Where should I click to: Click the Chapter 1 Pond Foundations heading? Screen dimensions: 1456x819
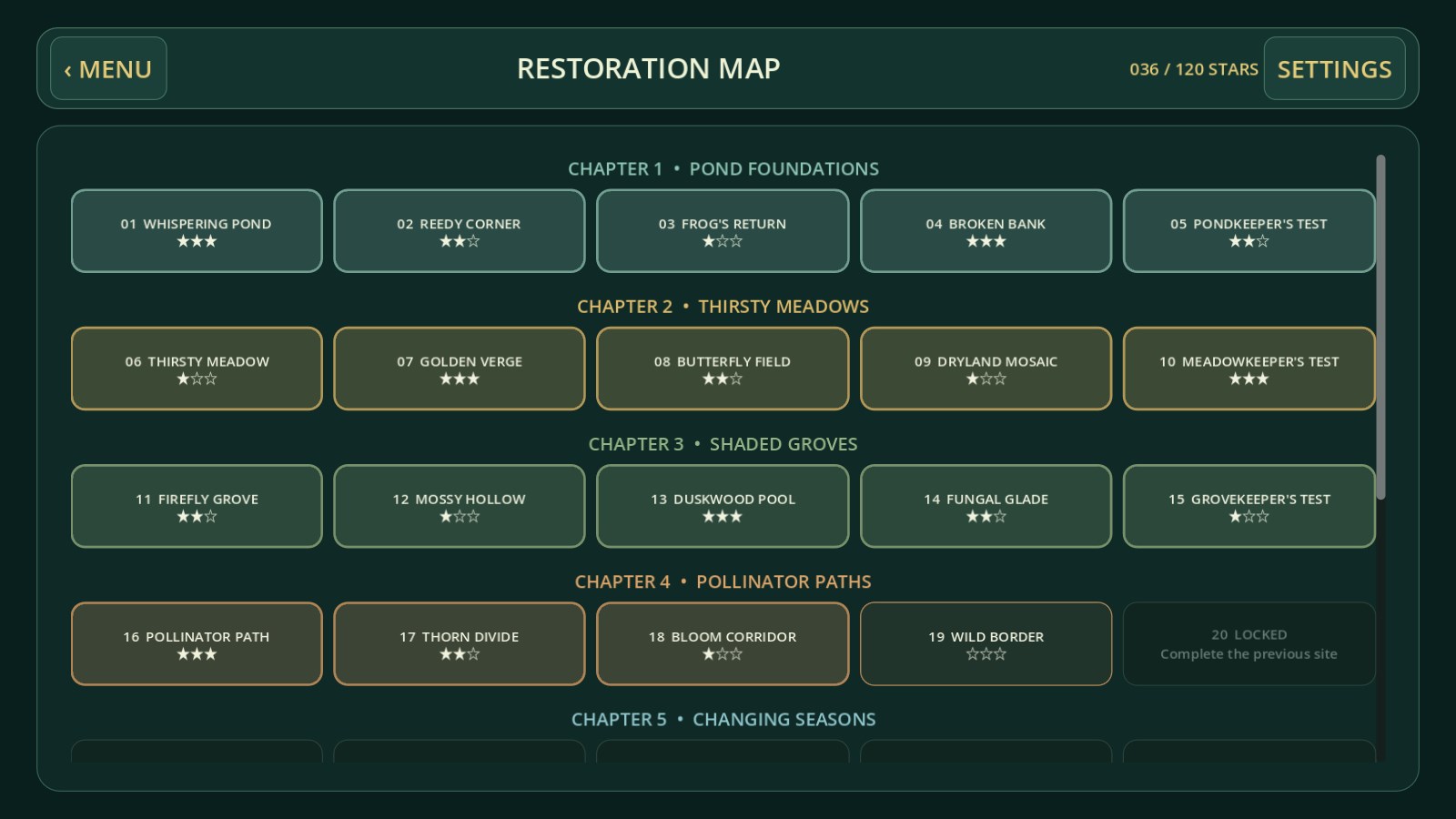[723, 168]
